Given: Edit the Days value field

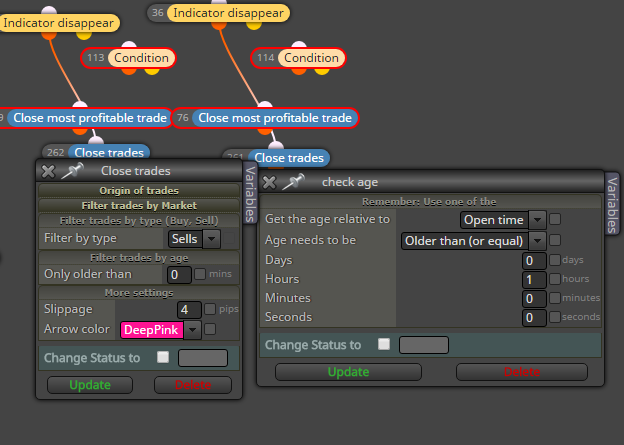Looking at the screenshot, I should [x=534, y=261].
